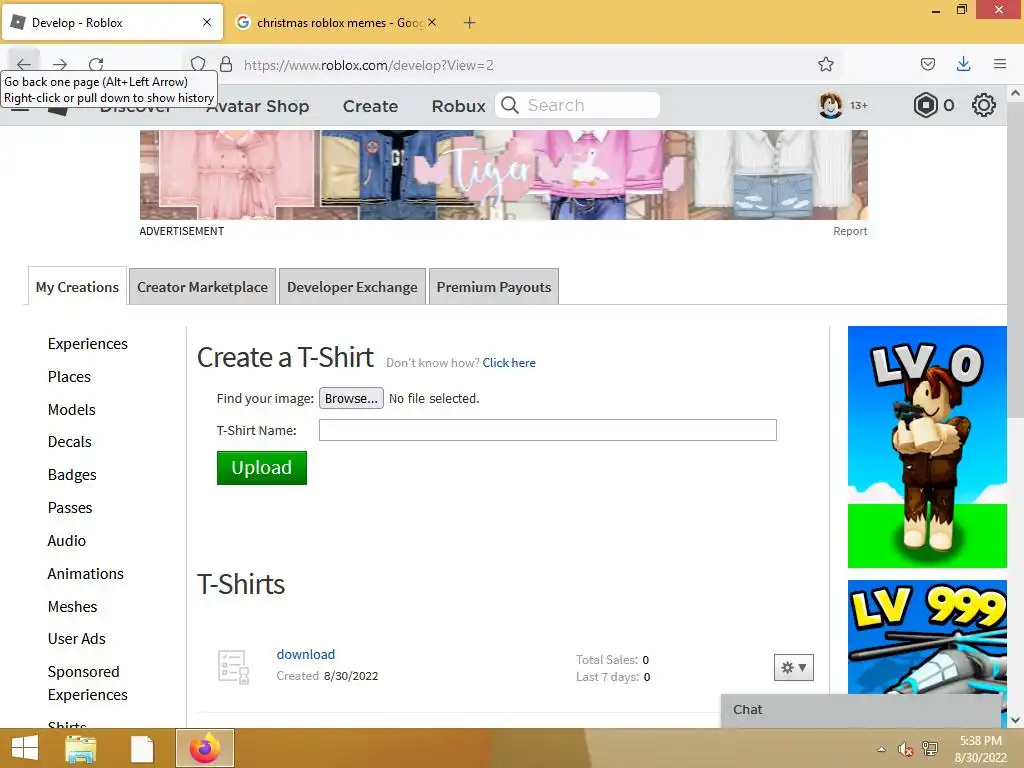The width and height of the screenshot is (1024, 768).
Task: Open User Ads in the sidebar
Action: click(x=76, y=639)
